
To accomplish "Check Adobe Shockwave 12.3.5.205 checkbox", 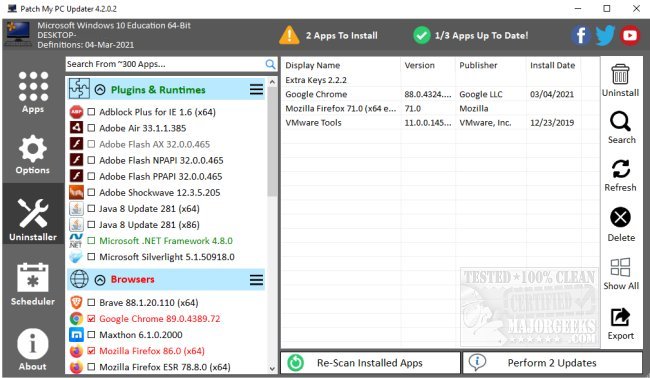I will tap(91, 192).
